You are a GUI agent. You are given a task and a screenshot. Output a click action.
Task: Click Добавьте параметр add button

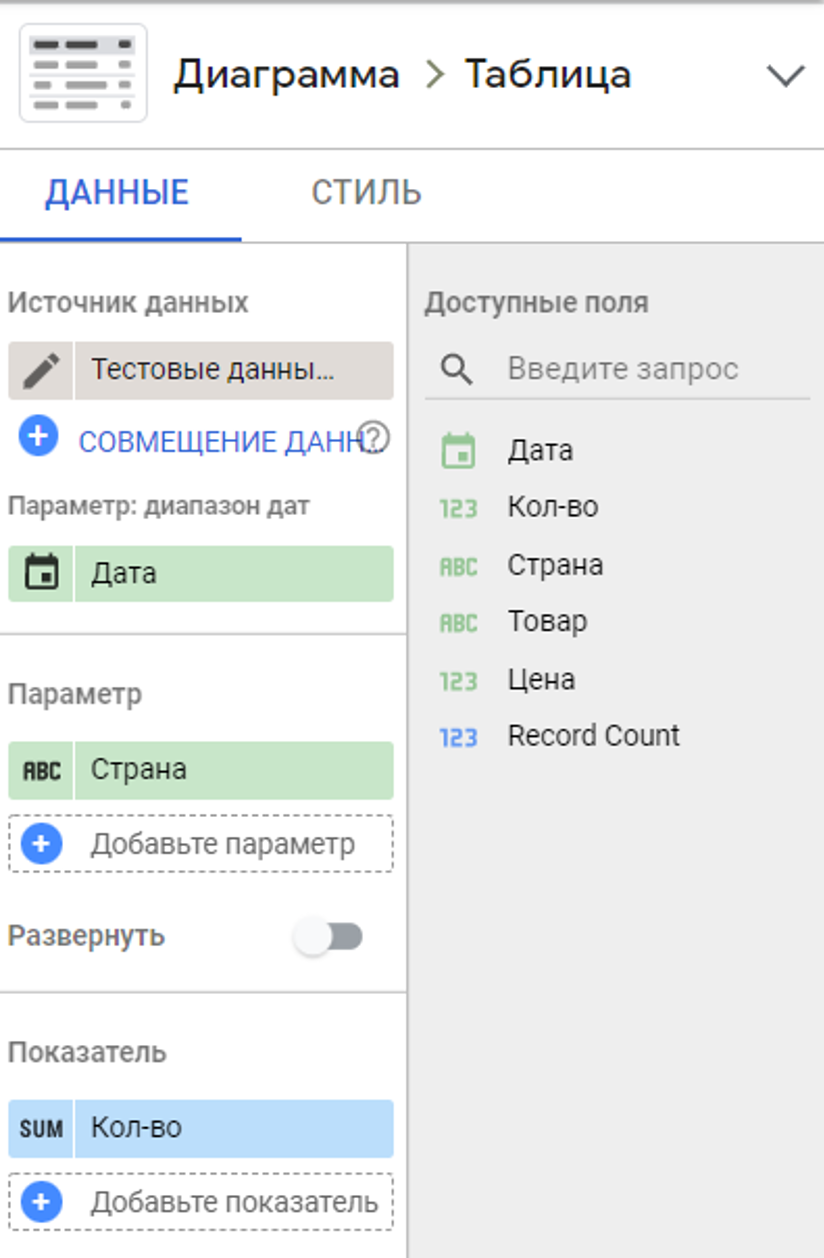coord(201,844)
